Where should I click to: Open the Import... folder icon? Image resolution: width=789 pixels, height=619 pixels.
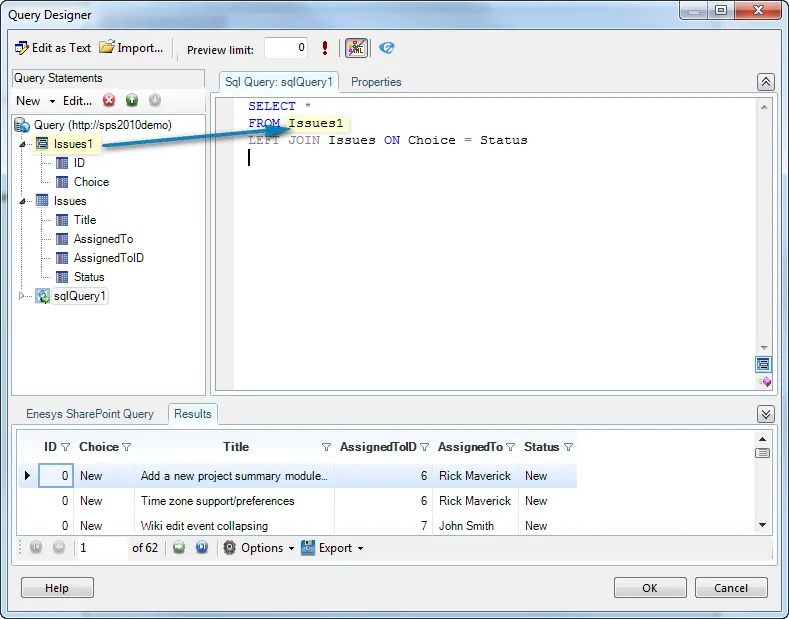107,48
